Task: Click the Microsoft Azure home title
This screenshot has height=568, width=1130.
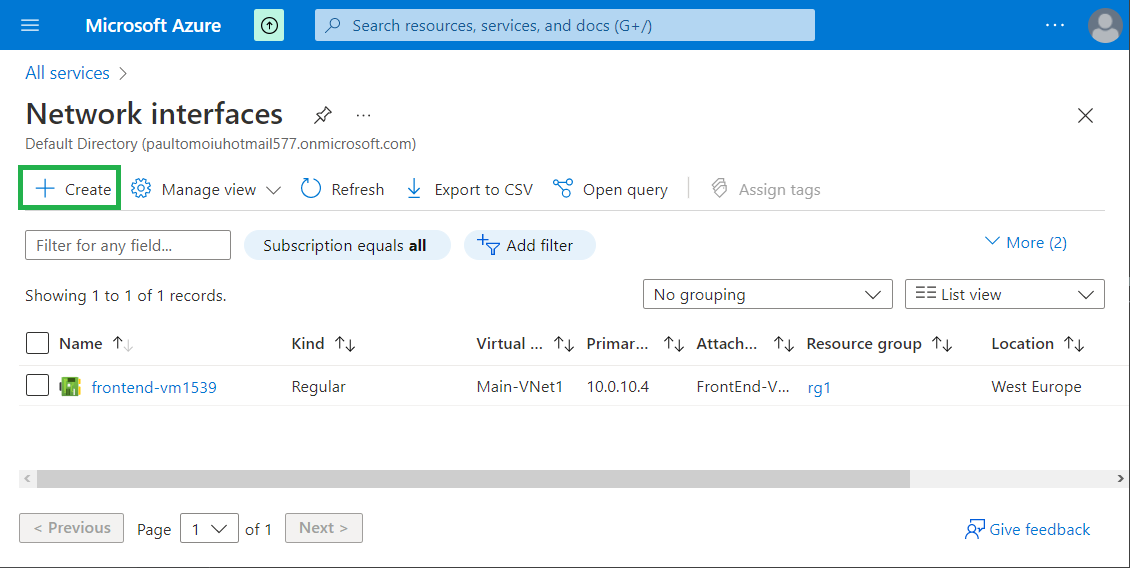Action: coord(154,26)
